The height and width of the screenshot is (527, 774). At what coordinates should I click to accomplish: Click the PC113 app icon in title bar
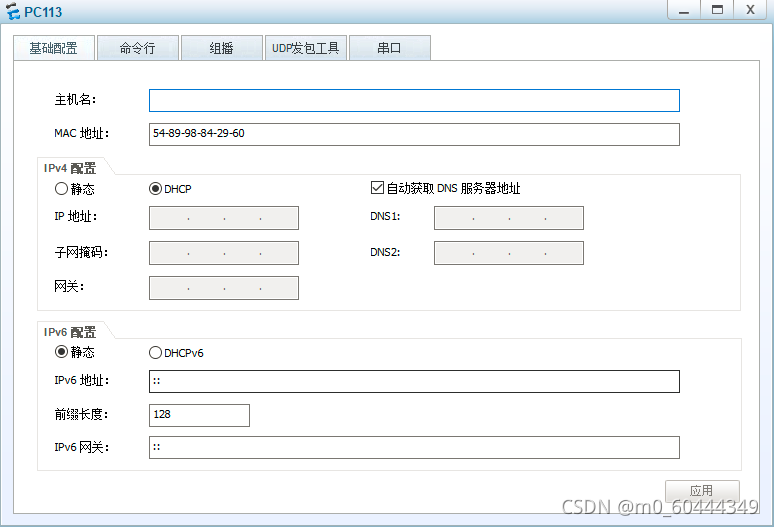(x=12, y=11)
